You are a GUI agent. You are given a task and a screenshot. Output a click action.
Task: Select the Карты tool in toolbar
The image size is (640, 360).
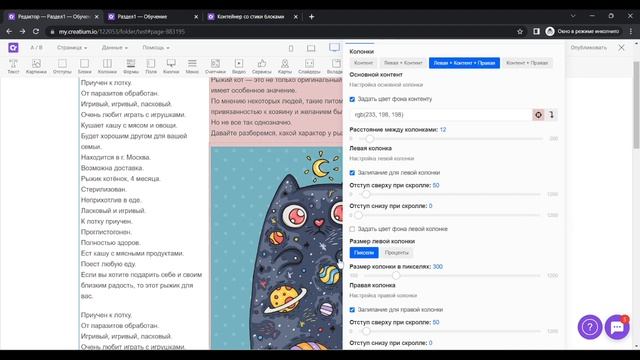pos(285,67)
